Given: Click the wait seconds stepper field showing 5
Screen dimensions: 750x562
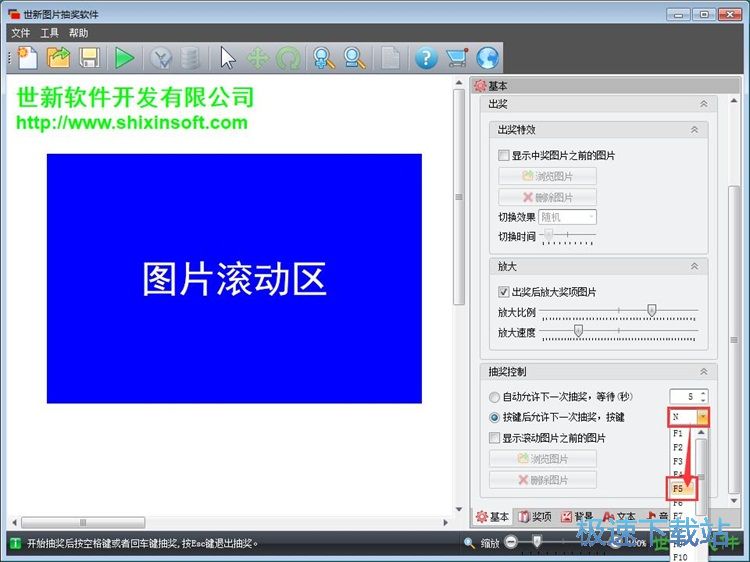Looking at the screenshot, I should coord(688,397).
